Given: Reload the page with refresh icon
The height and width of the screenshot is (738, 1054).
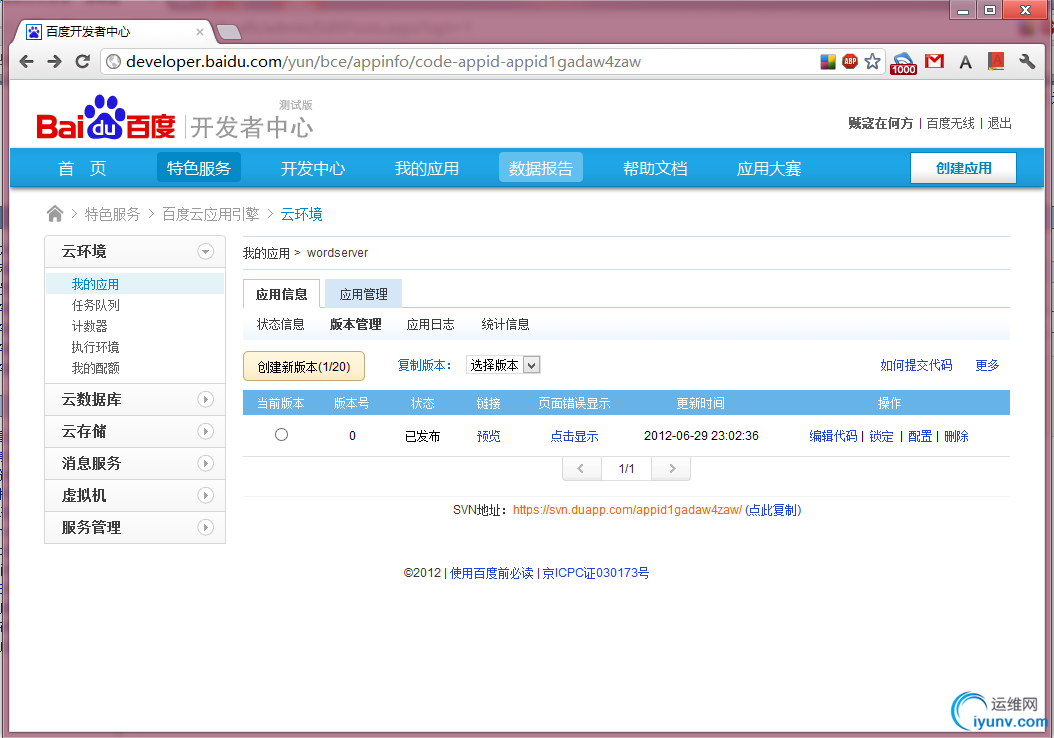Looking at the screenshot, I should click(x=83, y=62).
